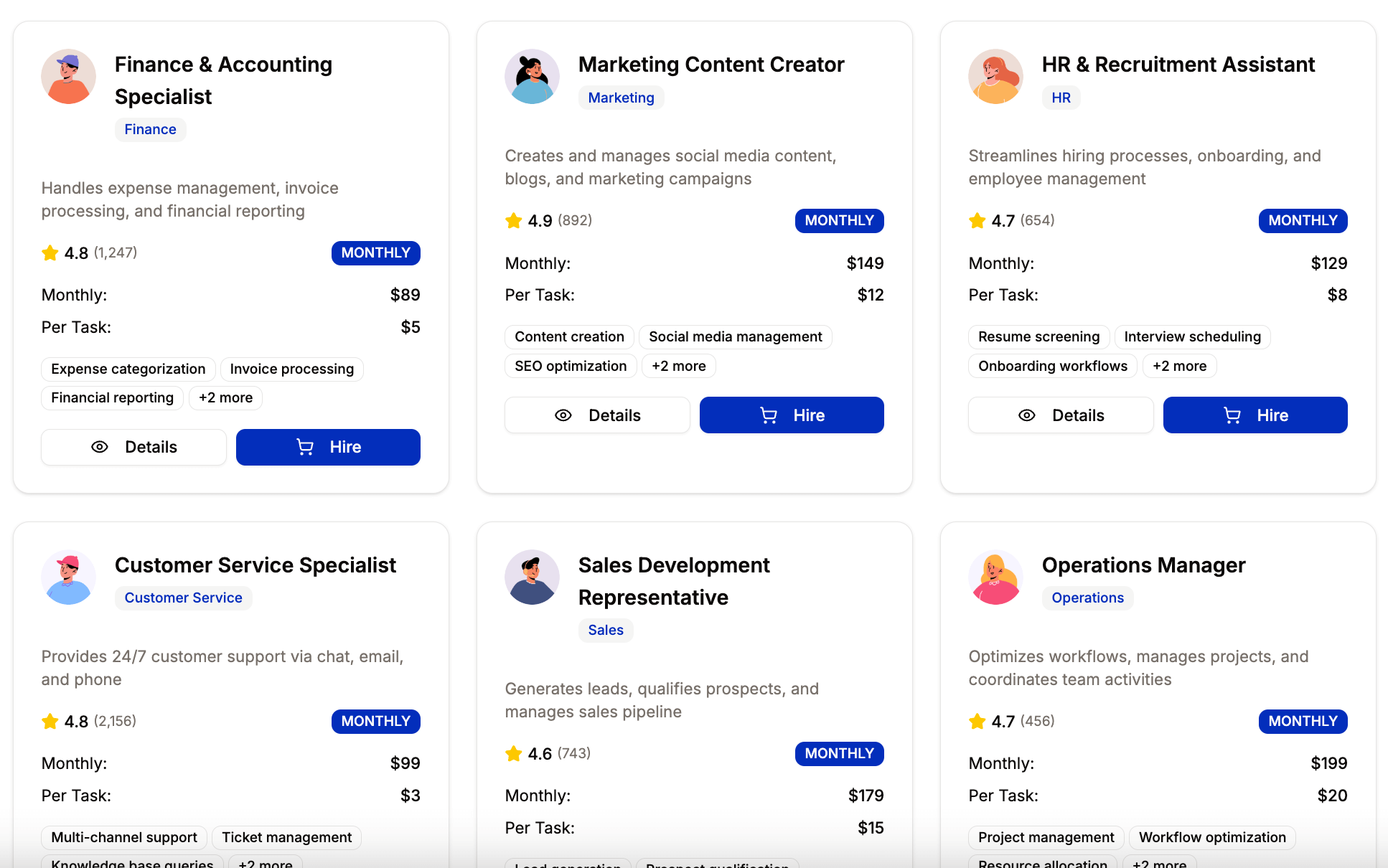The image size is (1388, 868).
Task: Expand '+2 more' tags on Marketing Content Creator
Action: coord(678,366)
